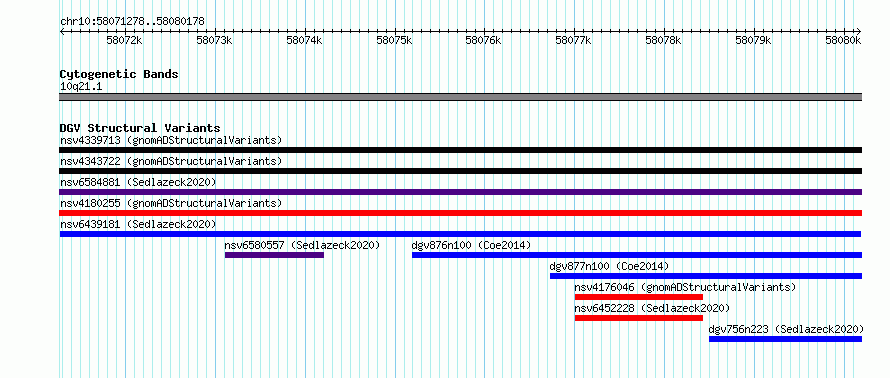Click the 58080k ruler position
Viewport: 890px width, 378px height.
843,41
